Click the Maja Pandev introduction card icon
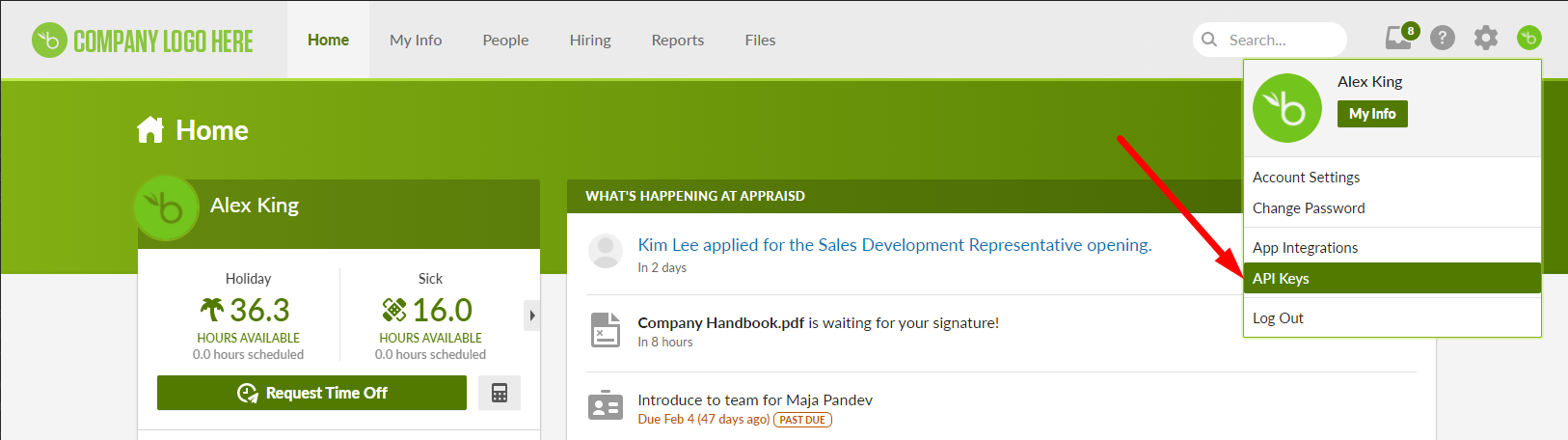This screenshot has height=440, width=1568. coord(606,406)
